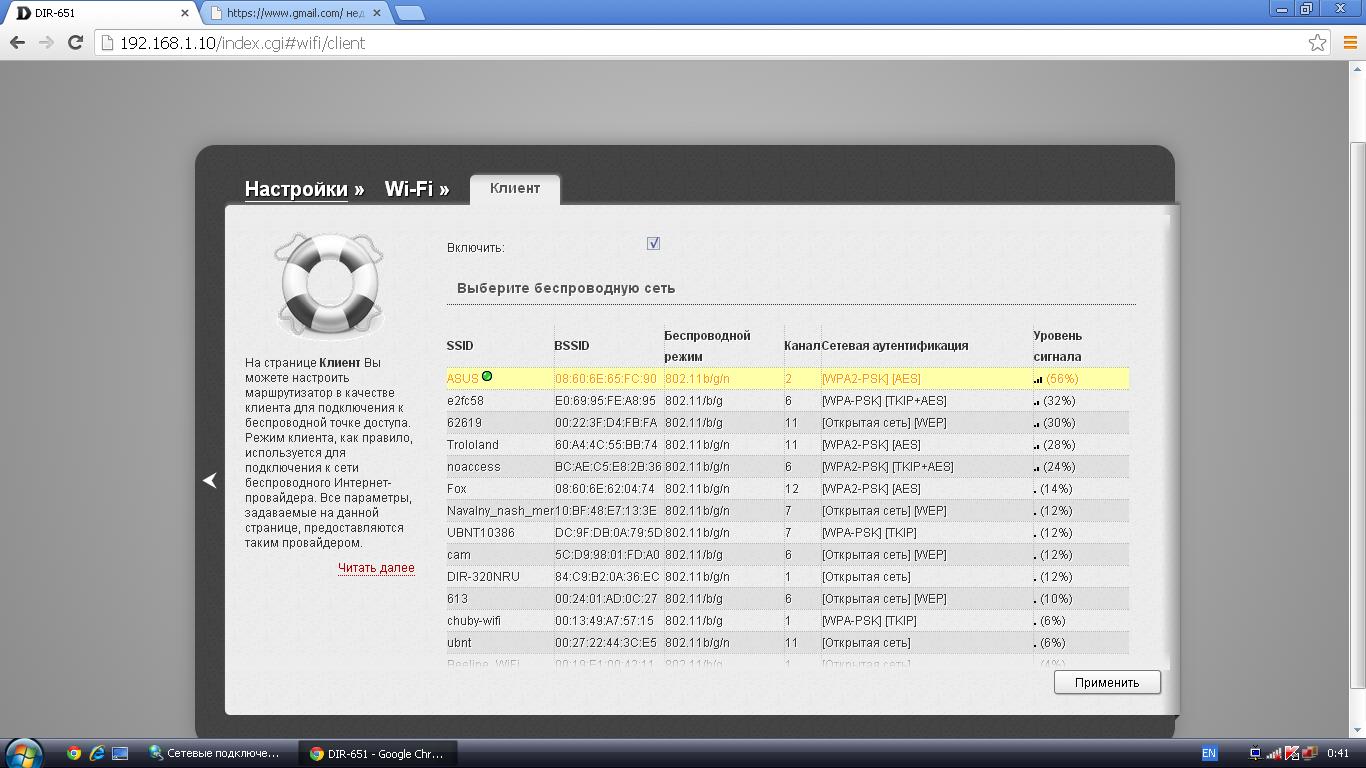Image resolution: width=1366 pixels, height=768 pixels.
Task: Toggle the Включить checkbox
Action: pos(653,243)
